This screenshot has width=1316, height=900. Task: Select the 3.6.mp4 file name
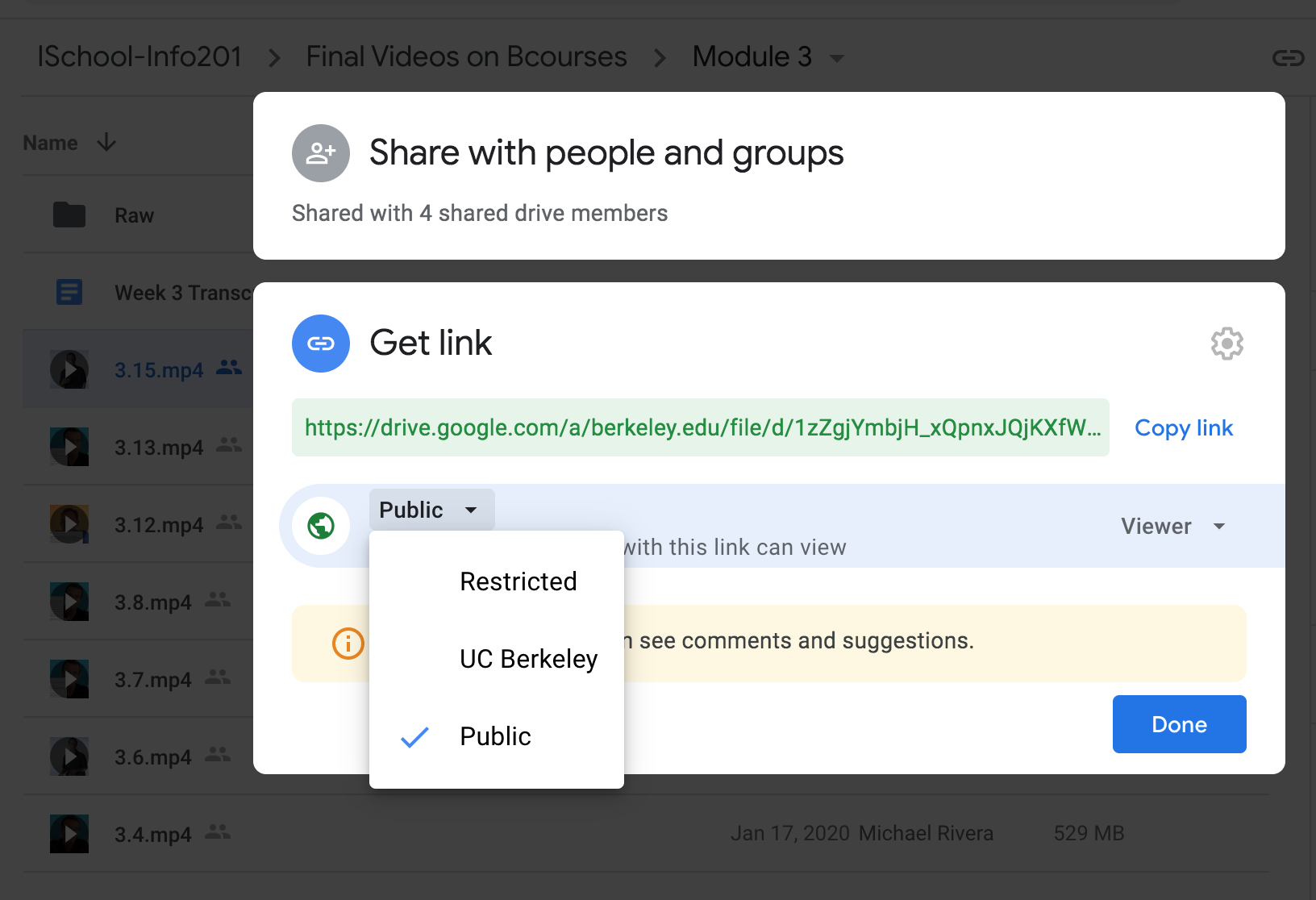(153, 757)
